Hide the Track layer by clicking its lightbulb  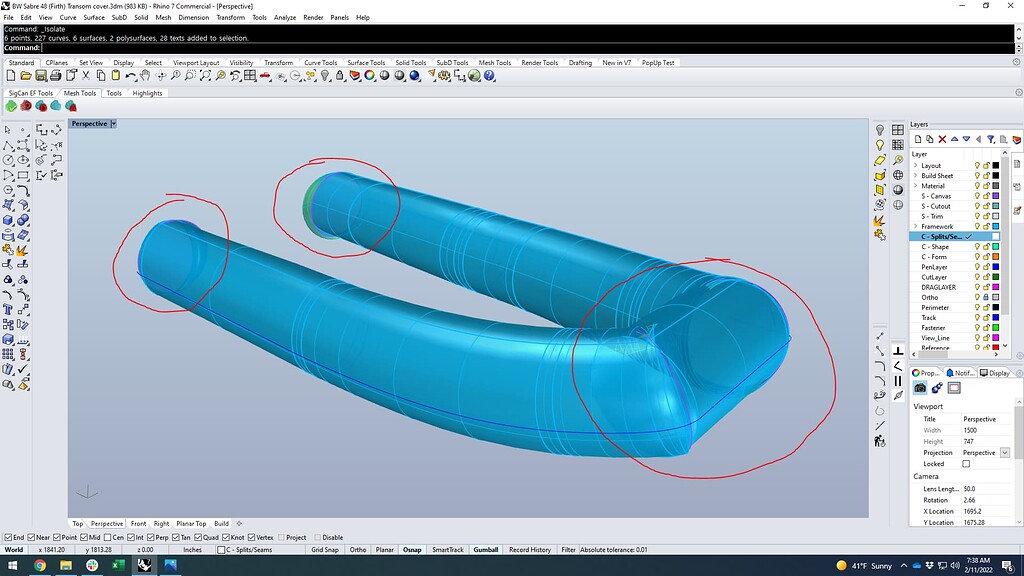tap(977, 317)
